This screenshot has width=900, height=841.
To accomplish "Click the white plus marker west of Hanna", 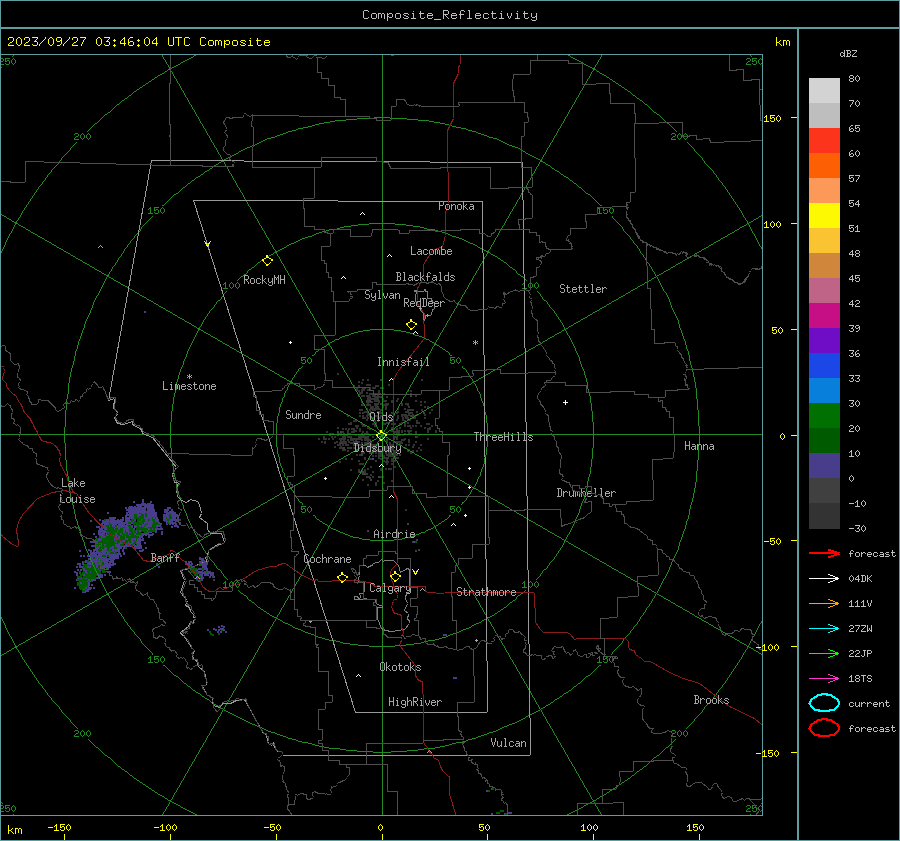I will tap(565, 402).
